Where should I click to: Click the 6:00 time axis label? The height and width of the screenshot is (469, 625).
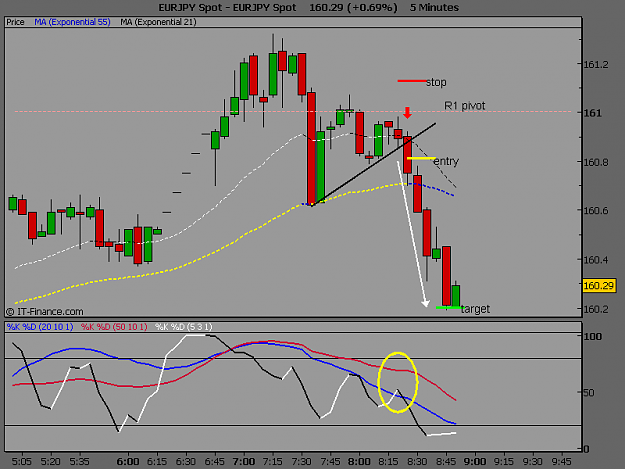coord(128,462)
